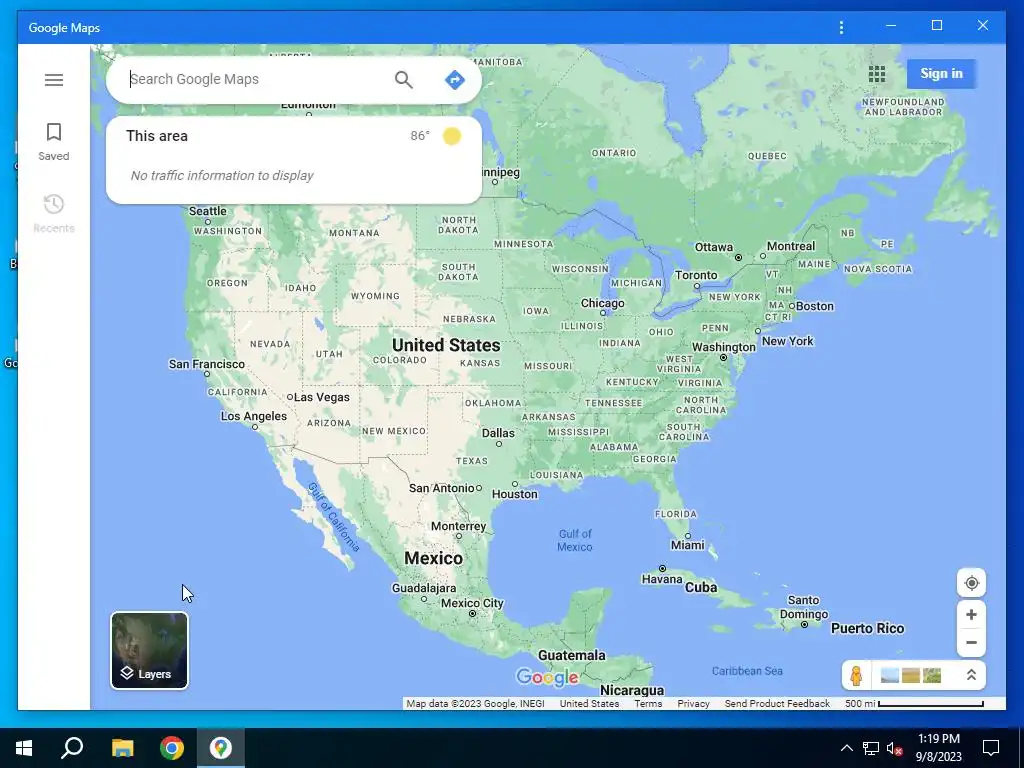The height and width of the screenshot is (768, 1024).
Task: Click the Cuba label
Action: click(701, 588)
